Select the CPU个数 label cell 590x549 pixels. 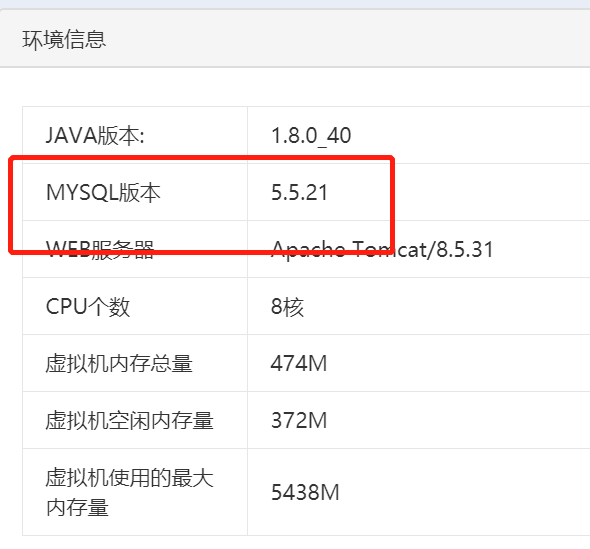click(x=135, y=306)
